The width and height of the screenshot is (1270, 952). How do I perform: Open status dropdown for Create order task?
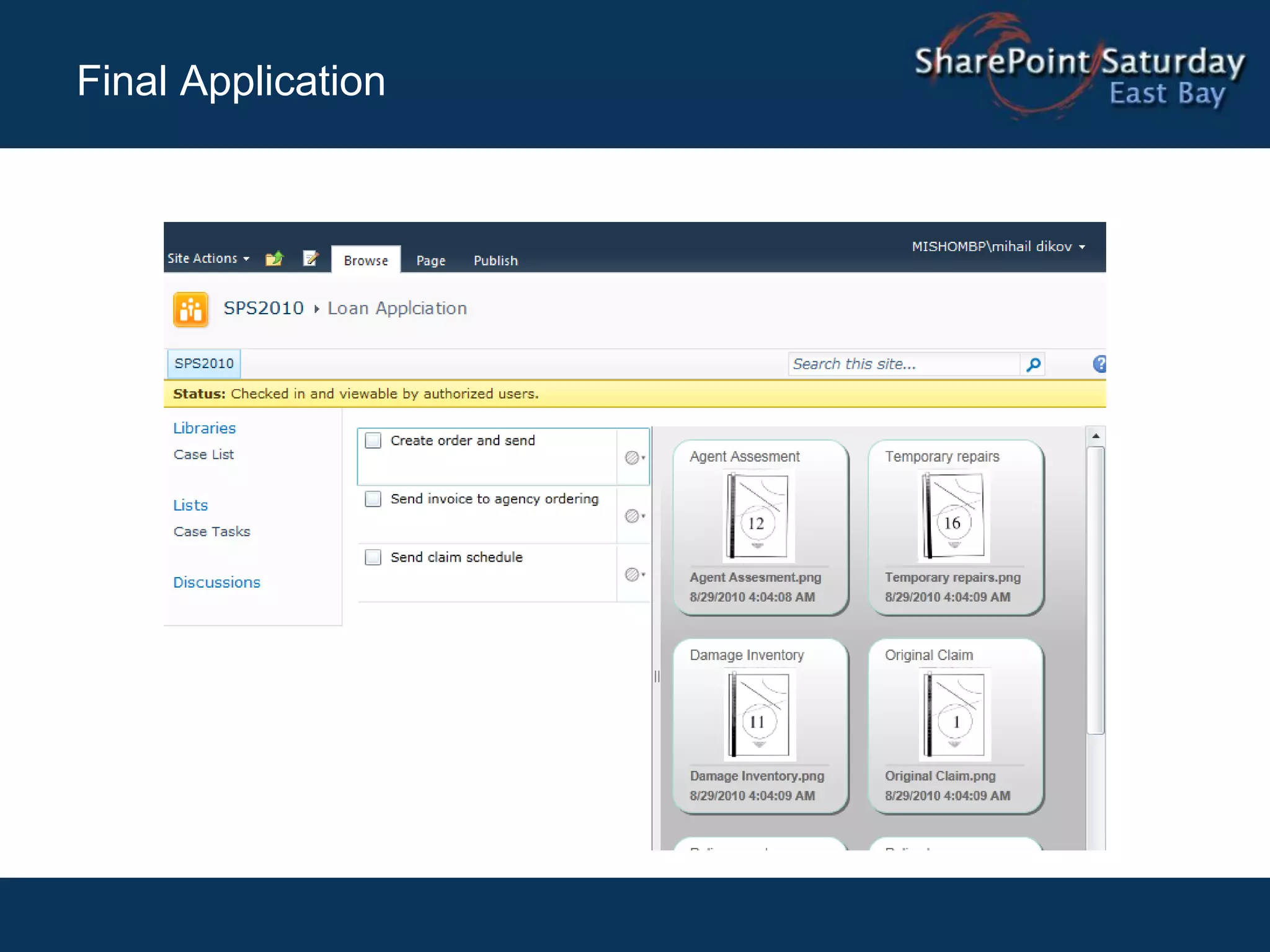click(635, 458)
